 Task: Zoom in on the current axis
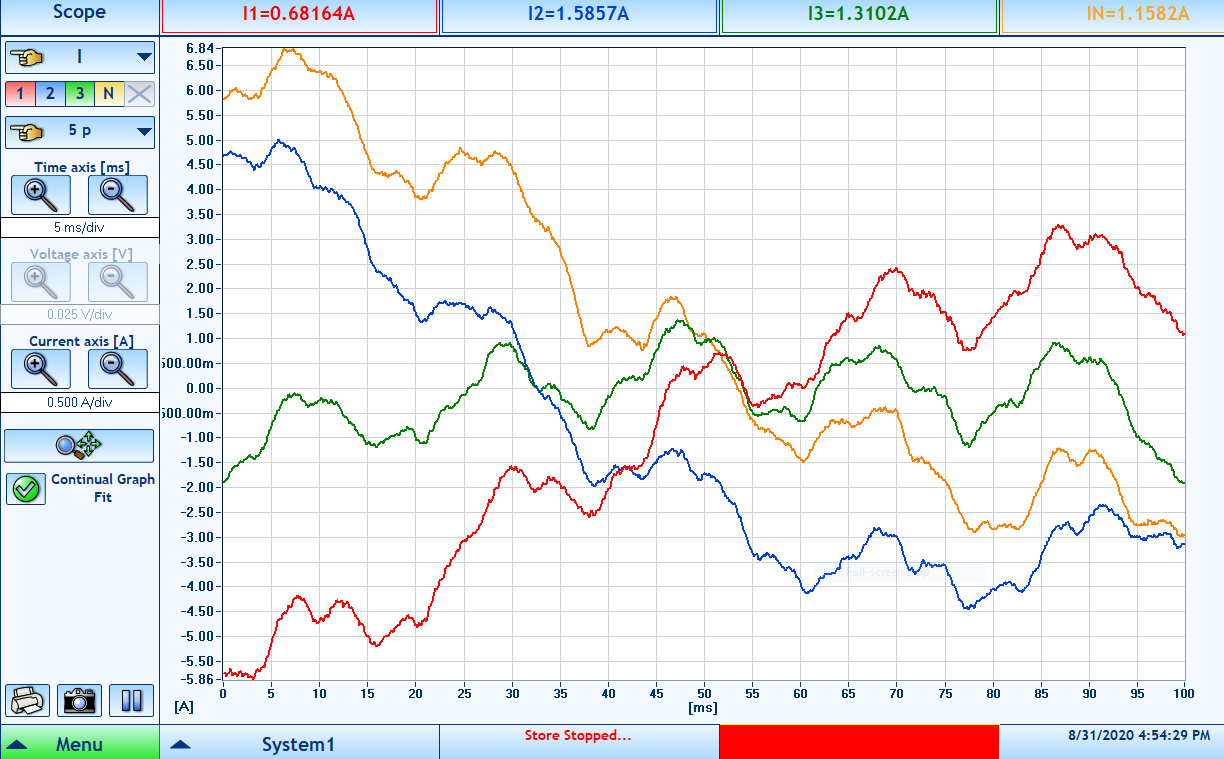(x=41, y=369)
